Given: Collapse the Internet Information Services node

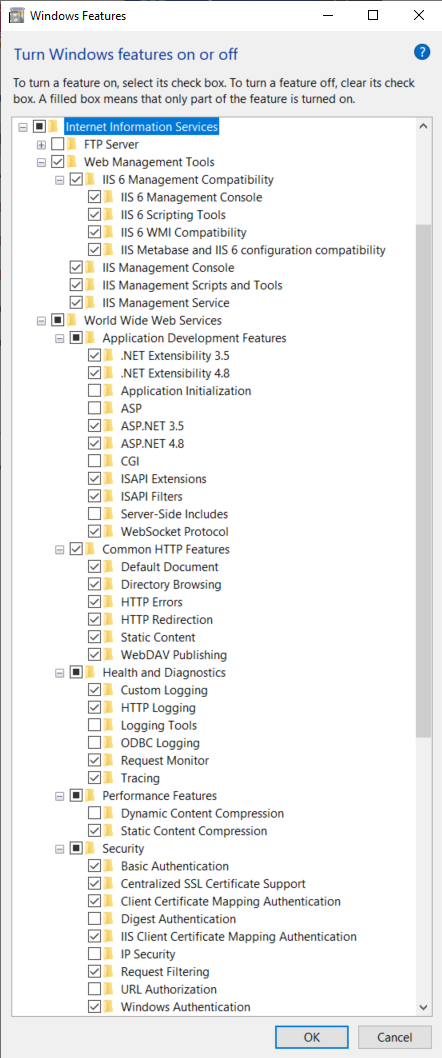Looking at the screenshot, I should pos(24,127).
